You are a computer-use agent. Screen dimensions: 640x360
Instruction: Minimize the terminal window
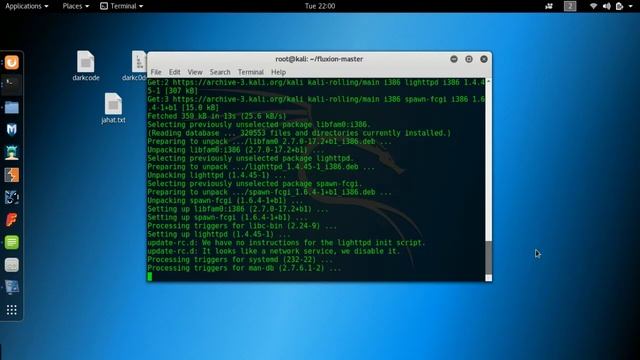point(454,59)
